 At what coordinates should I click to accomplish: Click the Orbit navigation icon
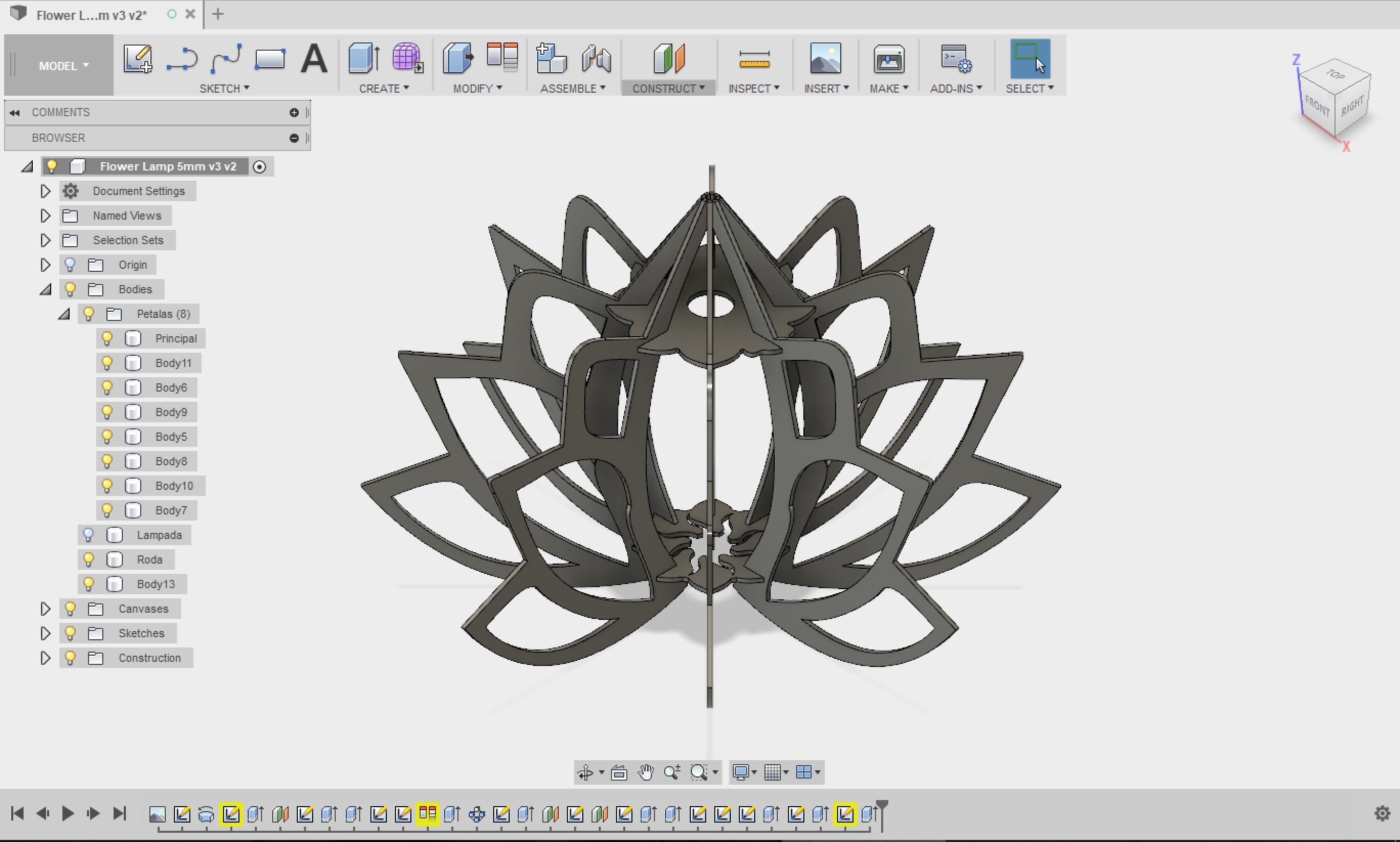(585, 772)
